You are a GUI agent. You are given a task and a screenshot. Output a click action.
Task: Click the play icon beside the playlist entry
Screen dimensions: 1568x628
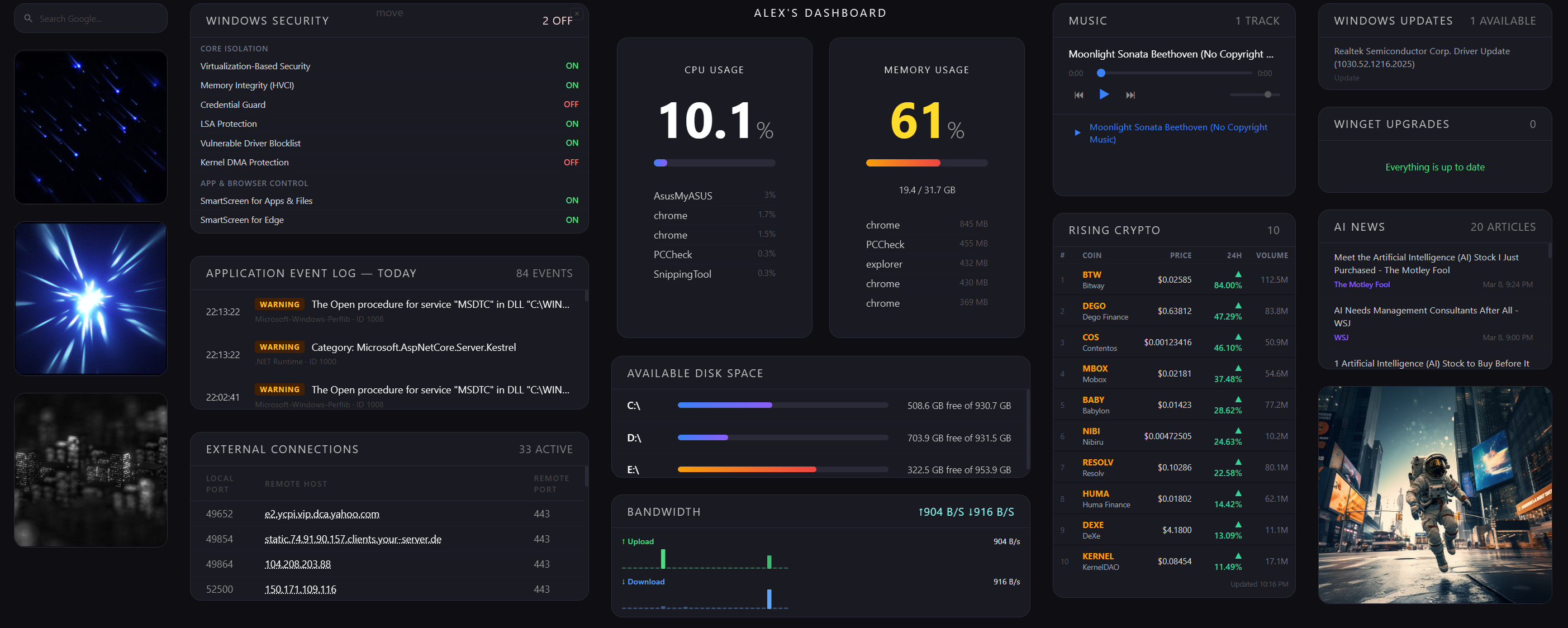point(1077,132)
